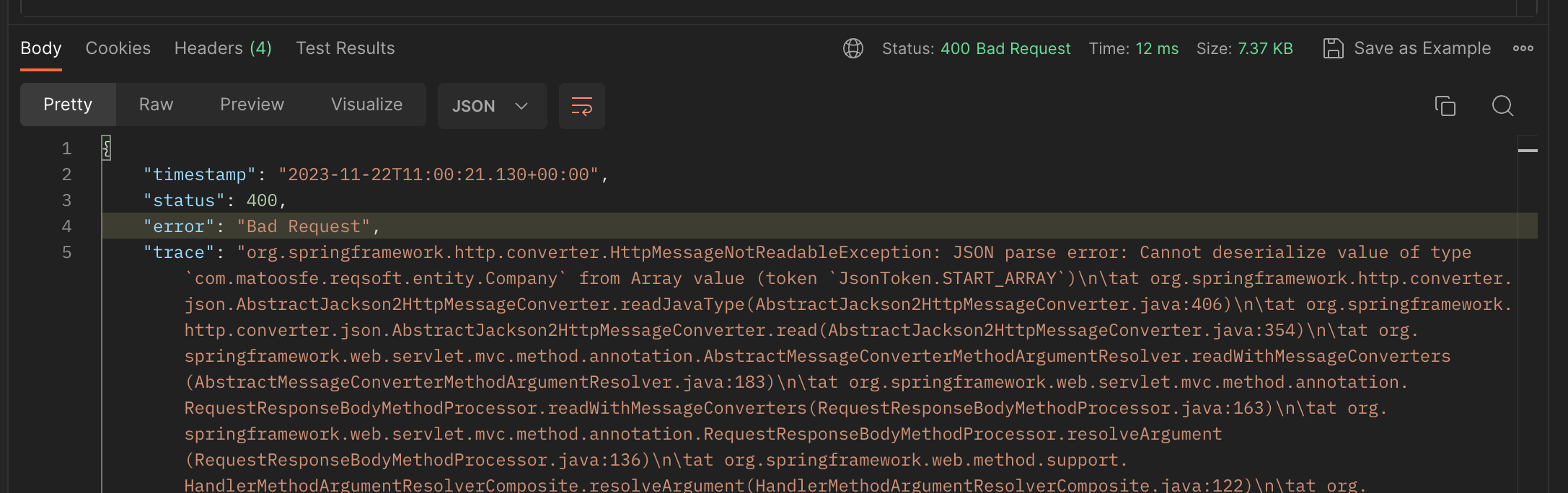Click the response scrollbar minimap marker
1568x493 pixels.
(1528, 150)
